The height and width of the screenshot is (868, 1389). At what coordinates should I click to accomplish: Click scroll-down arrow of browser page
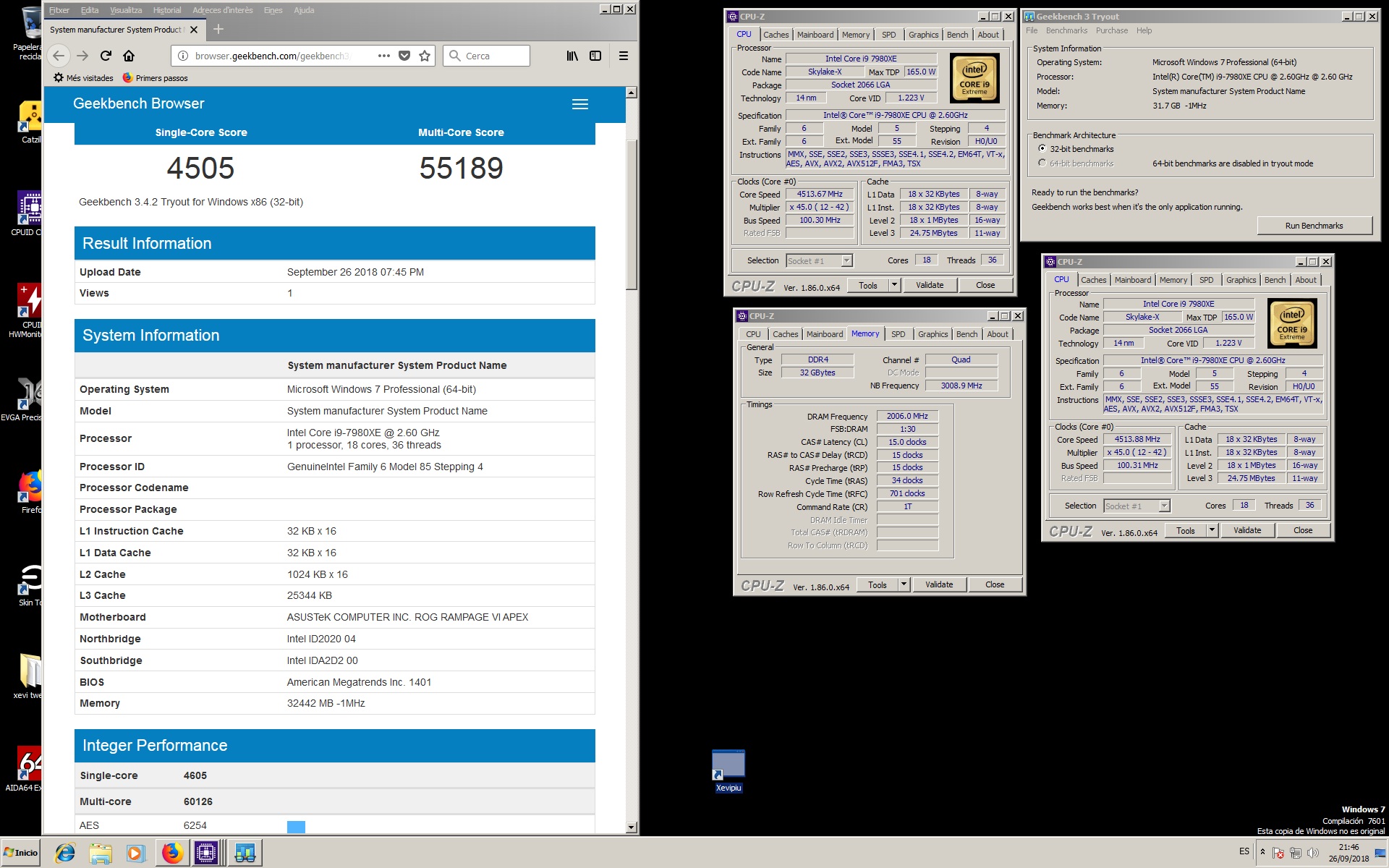tap(632, 827)
